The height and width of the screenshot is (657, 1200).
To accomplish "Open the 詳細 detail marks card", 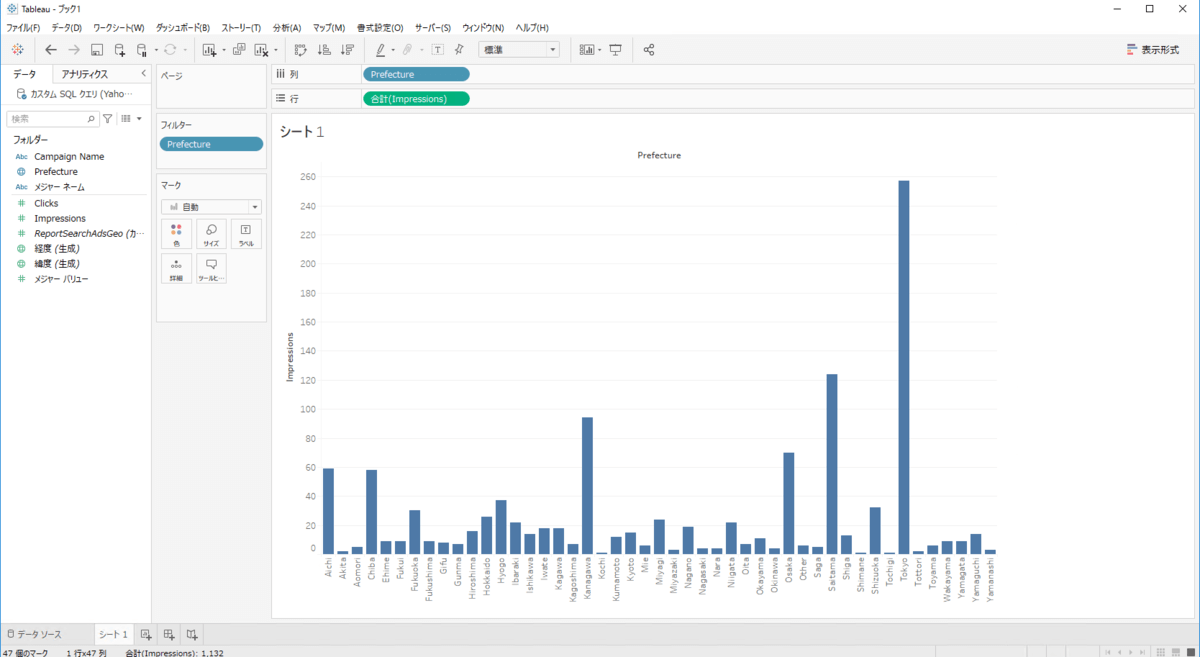I will (x=176, y=268).
